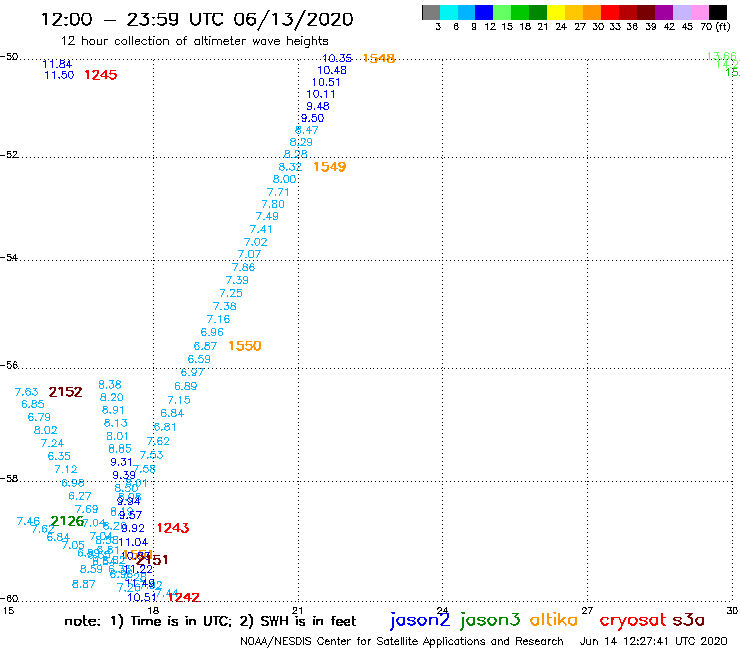Click the wave height value 8.32
This screenshot has height=650, width=740.
point(290,167)
